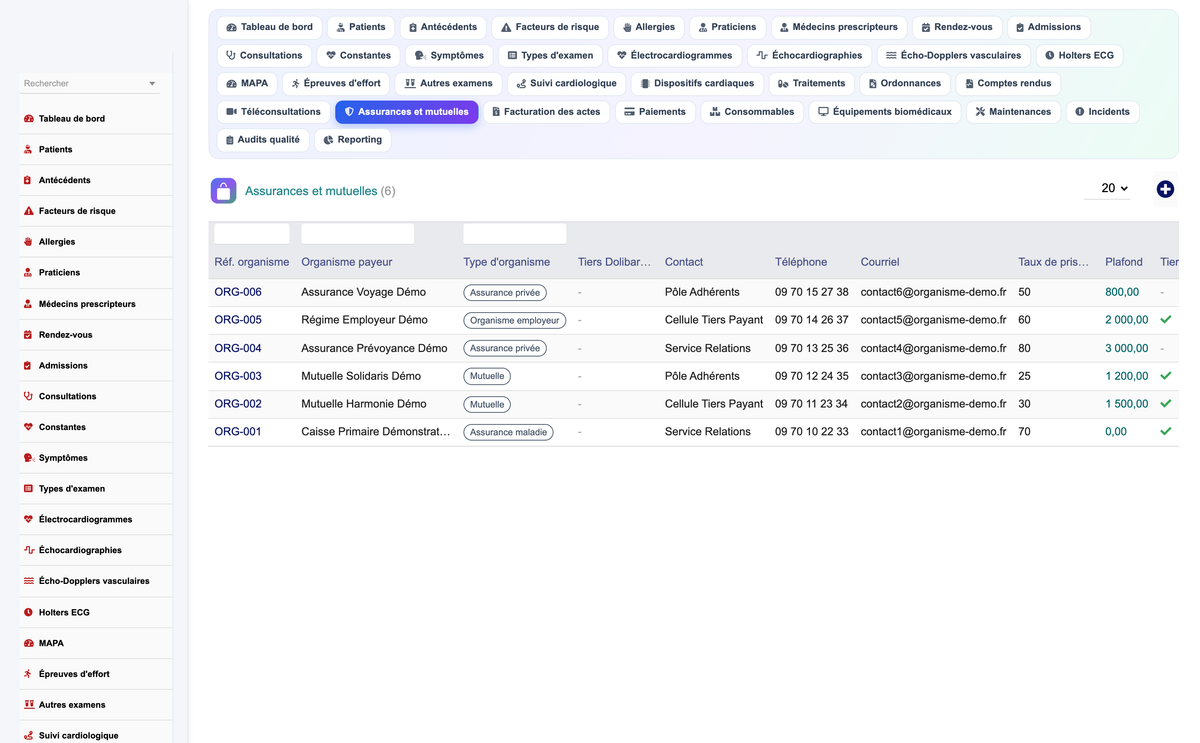Click the Rendez-vous calendar icon in sidebar
This screenshot has height=743, width=1200.
tap(28, 335)
